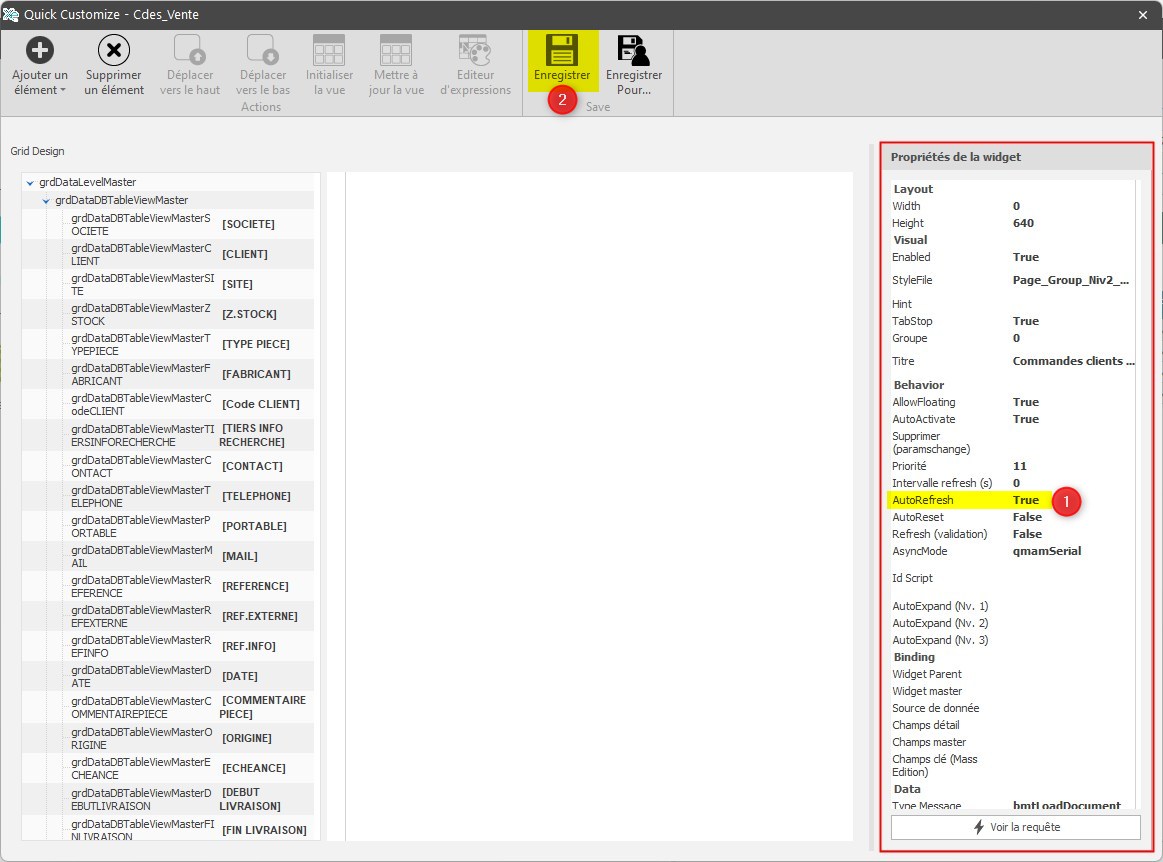Select the [TELEPHONE] column item
Screen dimensions: 1163x862
pyautogui.click(x=256, y=496)
